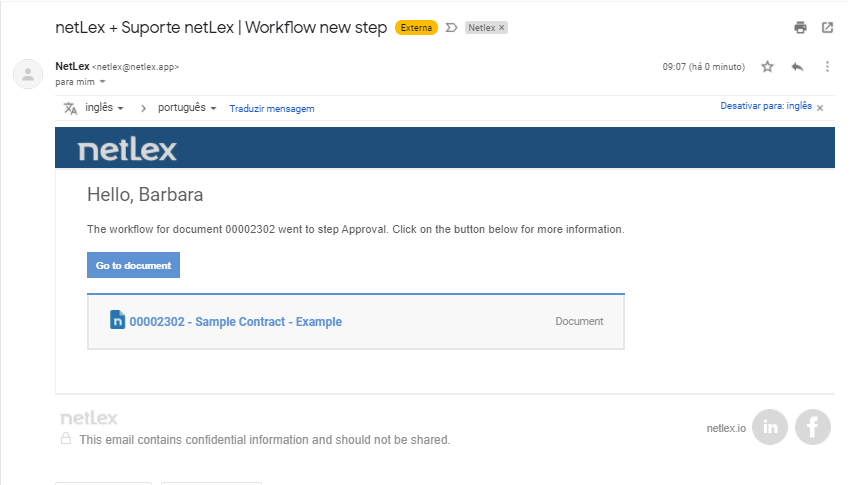
Task: Open the Facebook icon in the footer
Action: pyautogui.click(x=812, y=427)
